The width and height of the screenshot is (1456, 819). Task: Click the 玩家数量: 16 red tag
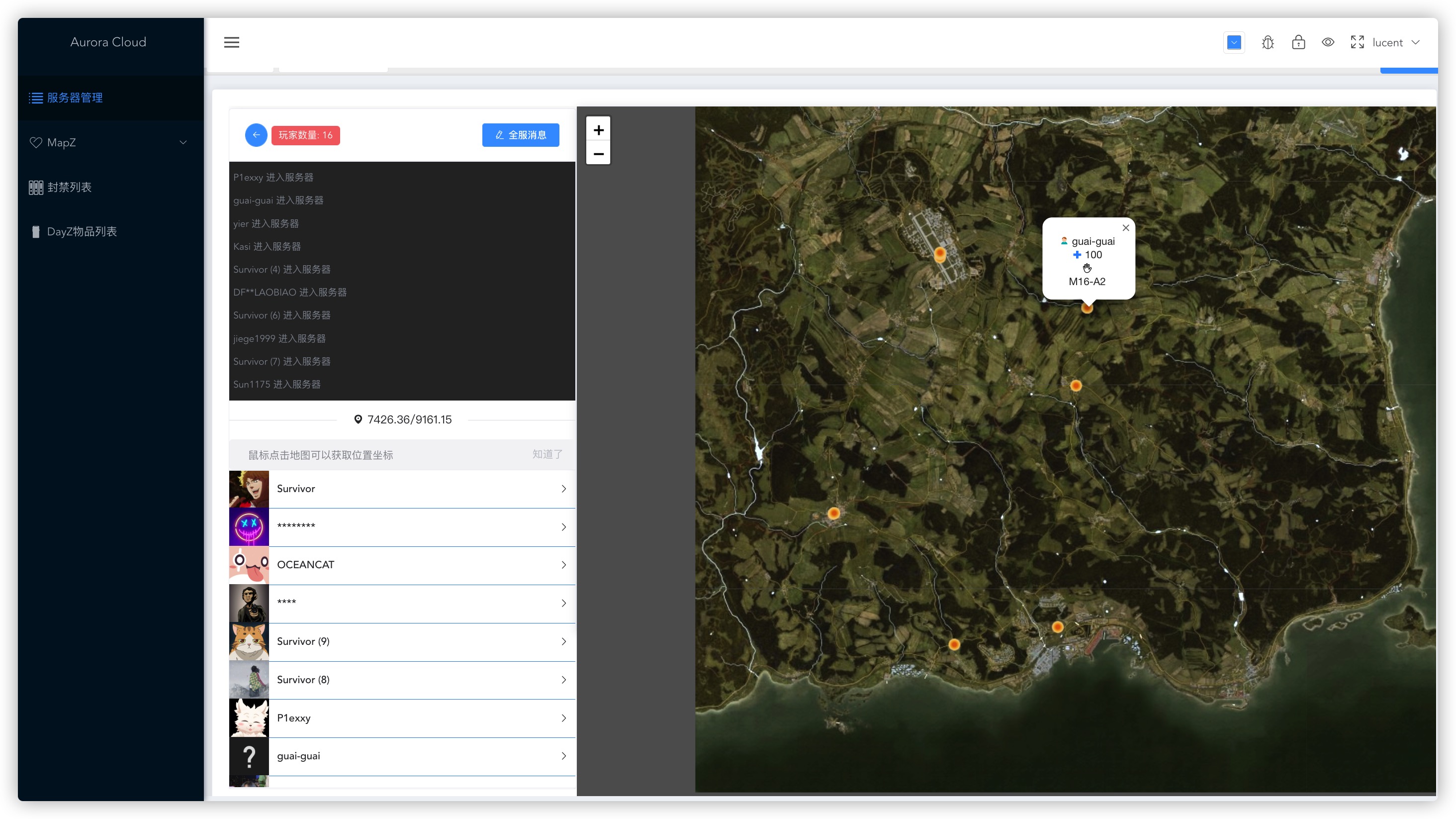(x=305, y=135)
